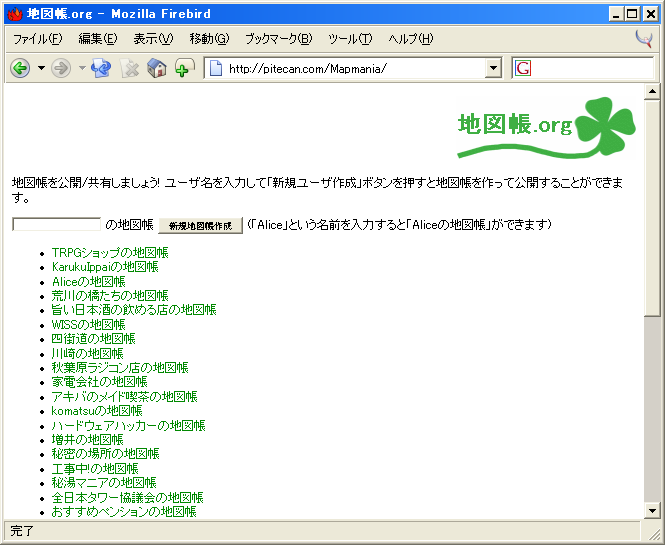
Task: Open the ブックマーク(B) menu
Action: tap(279, 39)
